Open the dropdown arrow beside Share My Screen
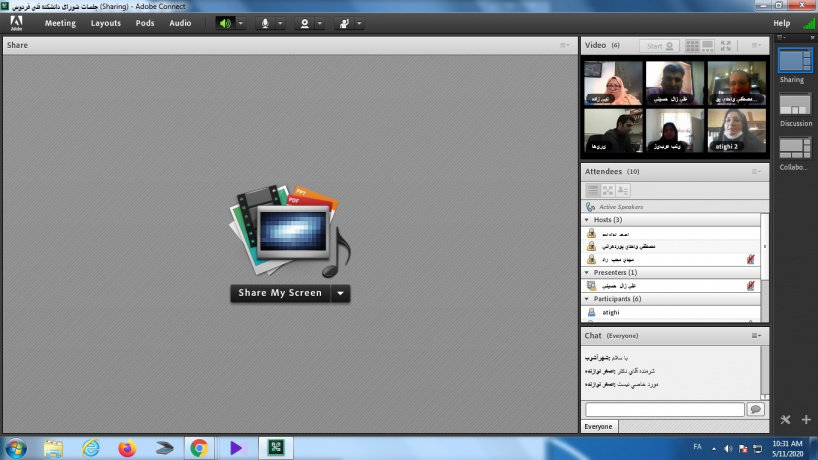The image size is (818, 460). pyautogui.click(x=341, y=293)
